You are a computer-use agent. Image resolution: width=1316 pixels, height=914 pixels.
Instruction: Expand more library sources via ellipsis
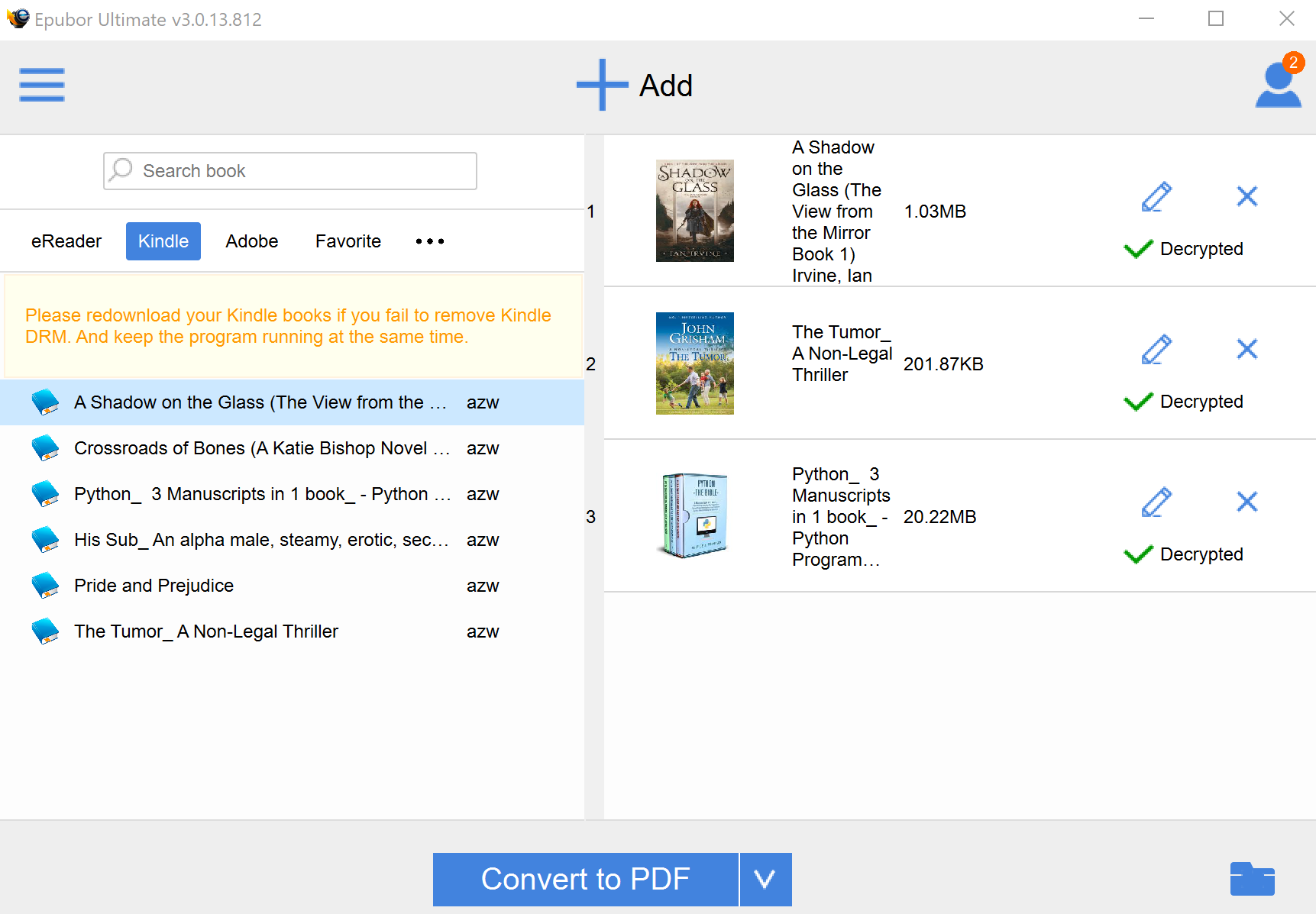429,241
